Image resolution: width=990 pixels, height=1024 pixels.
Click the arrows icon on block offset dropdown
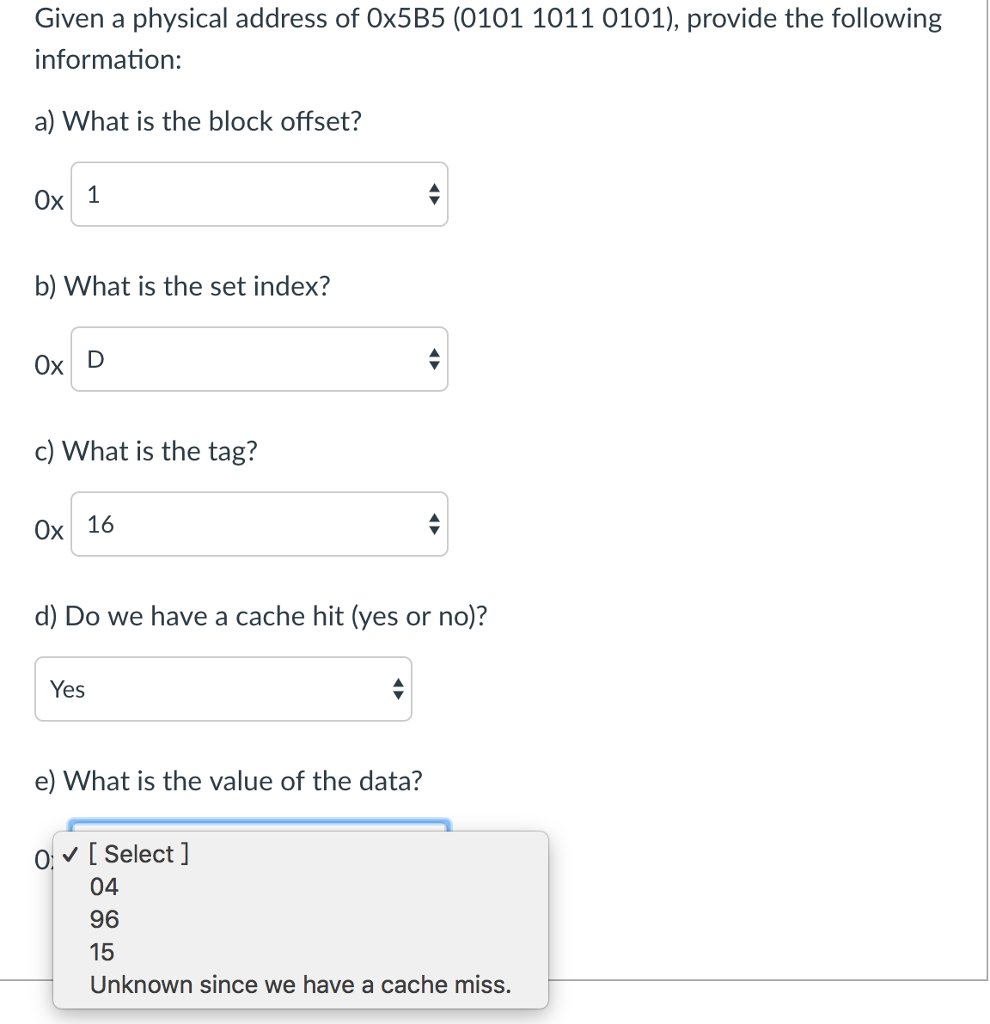(433, 195)
